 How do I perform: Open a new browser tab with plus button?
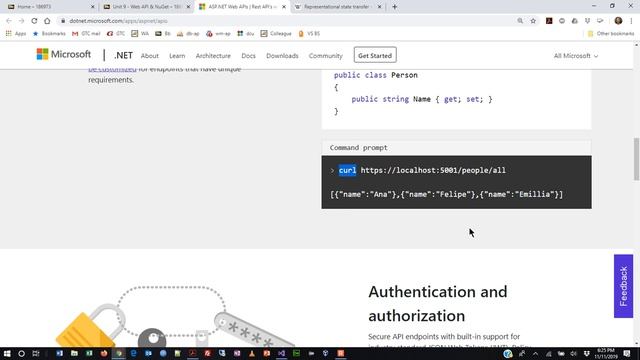tap(394, 7)
